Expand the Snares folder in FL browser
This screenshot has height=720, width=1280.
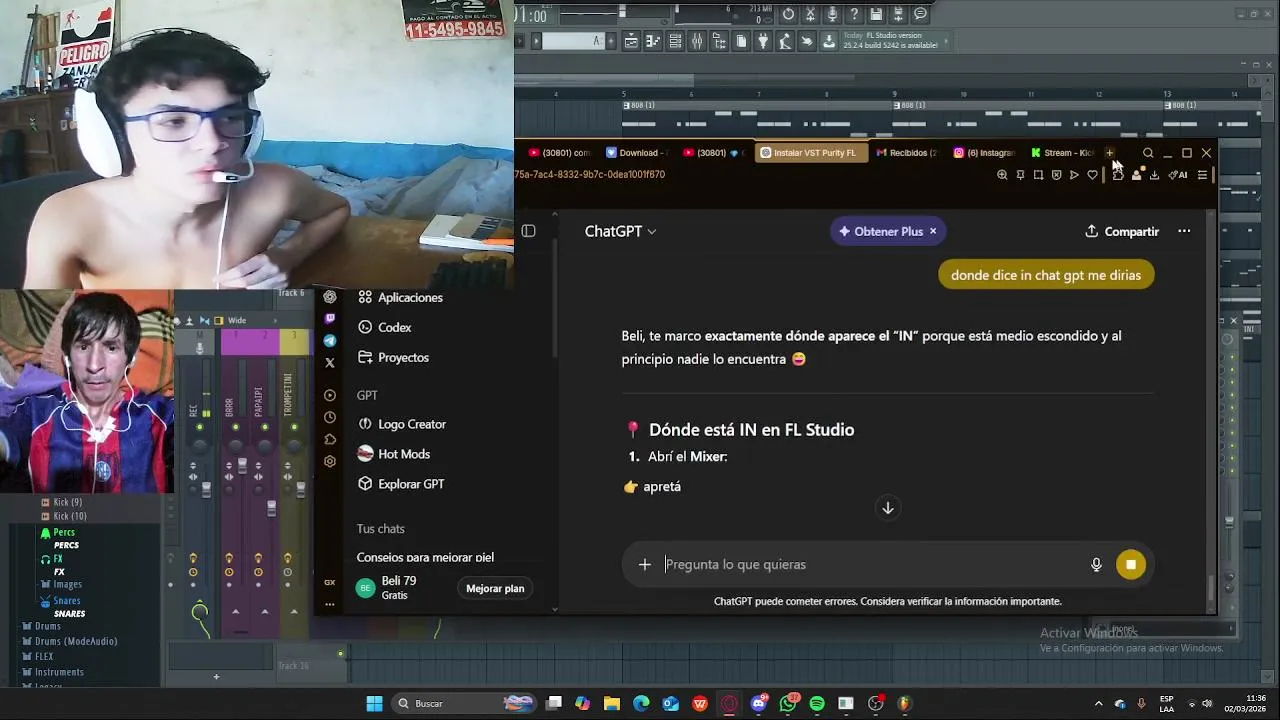[x=60, y=601]
